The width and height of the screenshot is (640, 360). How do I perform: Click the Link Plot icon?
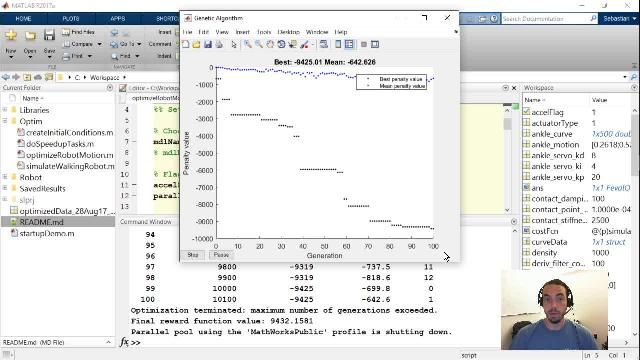(324, 44)
